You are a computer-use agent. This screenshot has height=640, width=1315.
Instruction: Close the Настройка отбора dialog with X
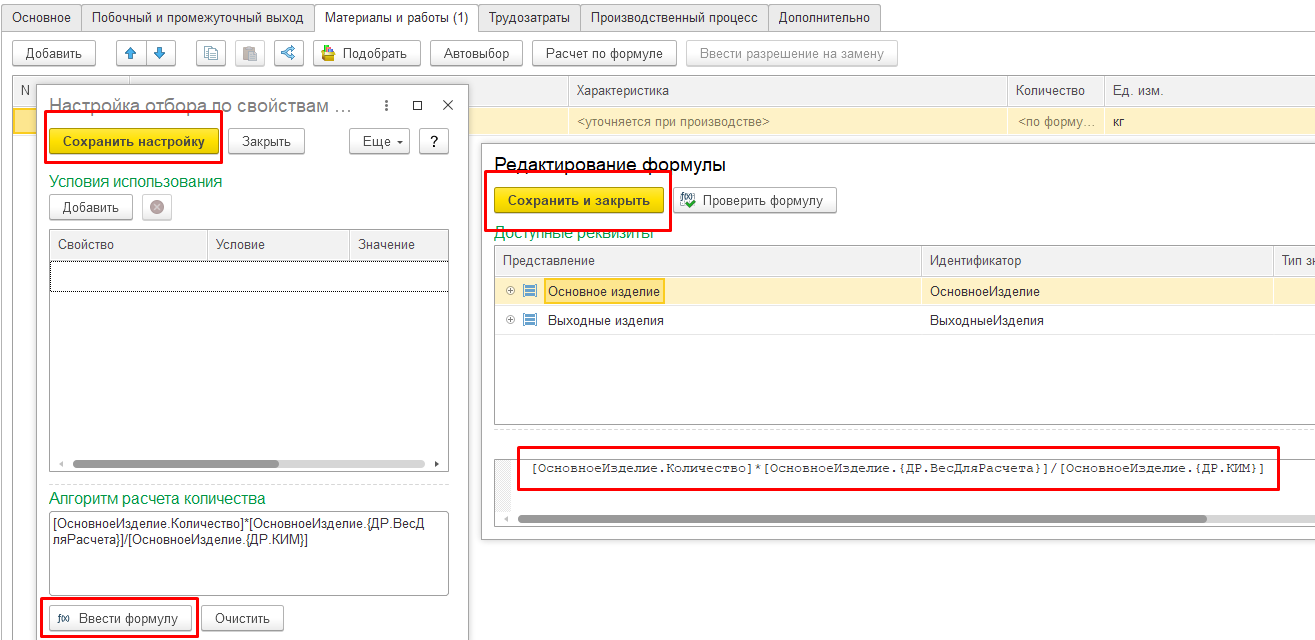click(448, 105)
